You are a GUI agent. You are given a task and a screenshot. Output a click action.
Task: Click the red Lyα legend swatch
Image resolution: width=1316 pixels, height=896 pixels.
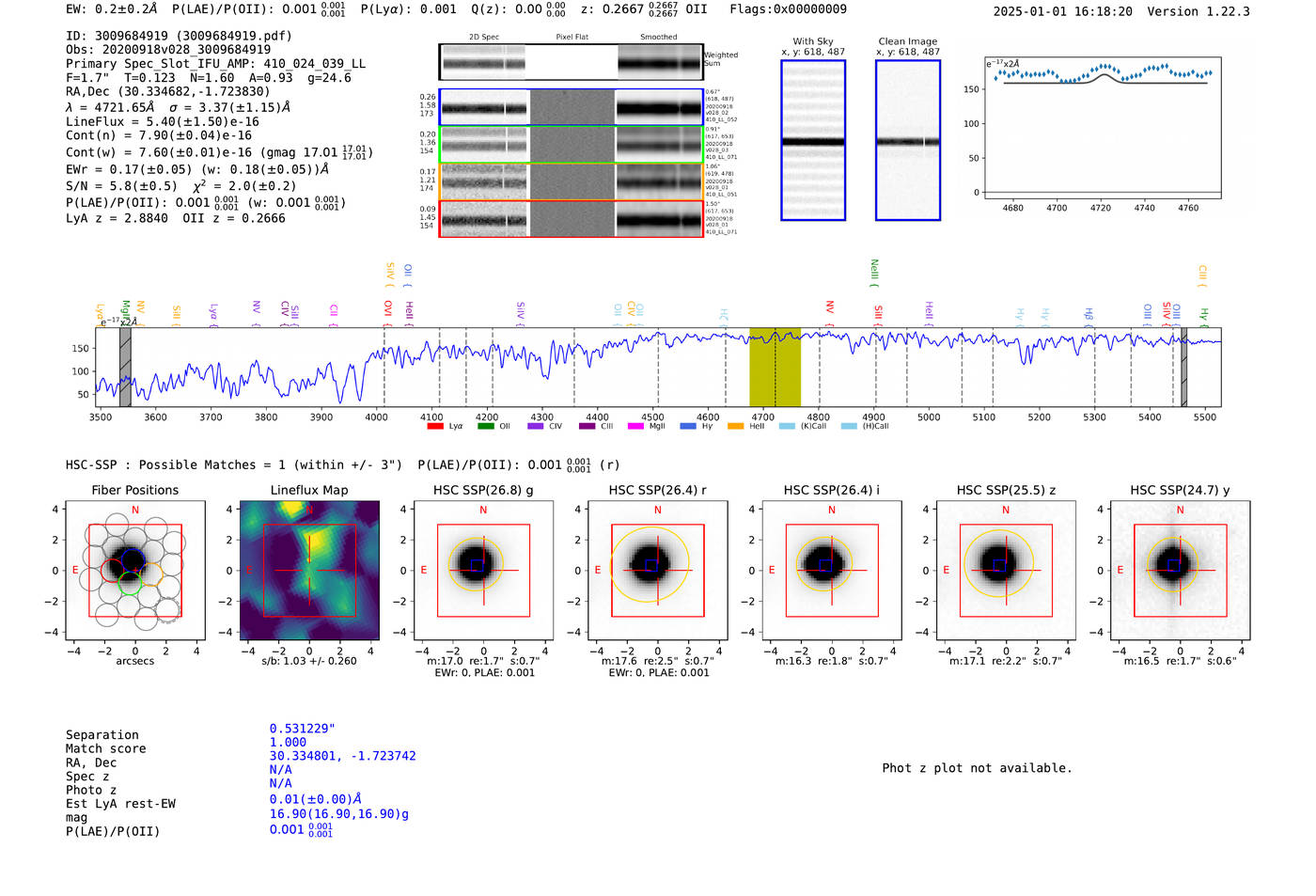click(x=435, y=426)
